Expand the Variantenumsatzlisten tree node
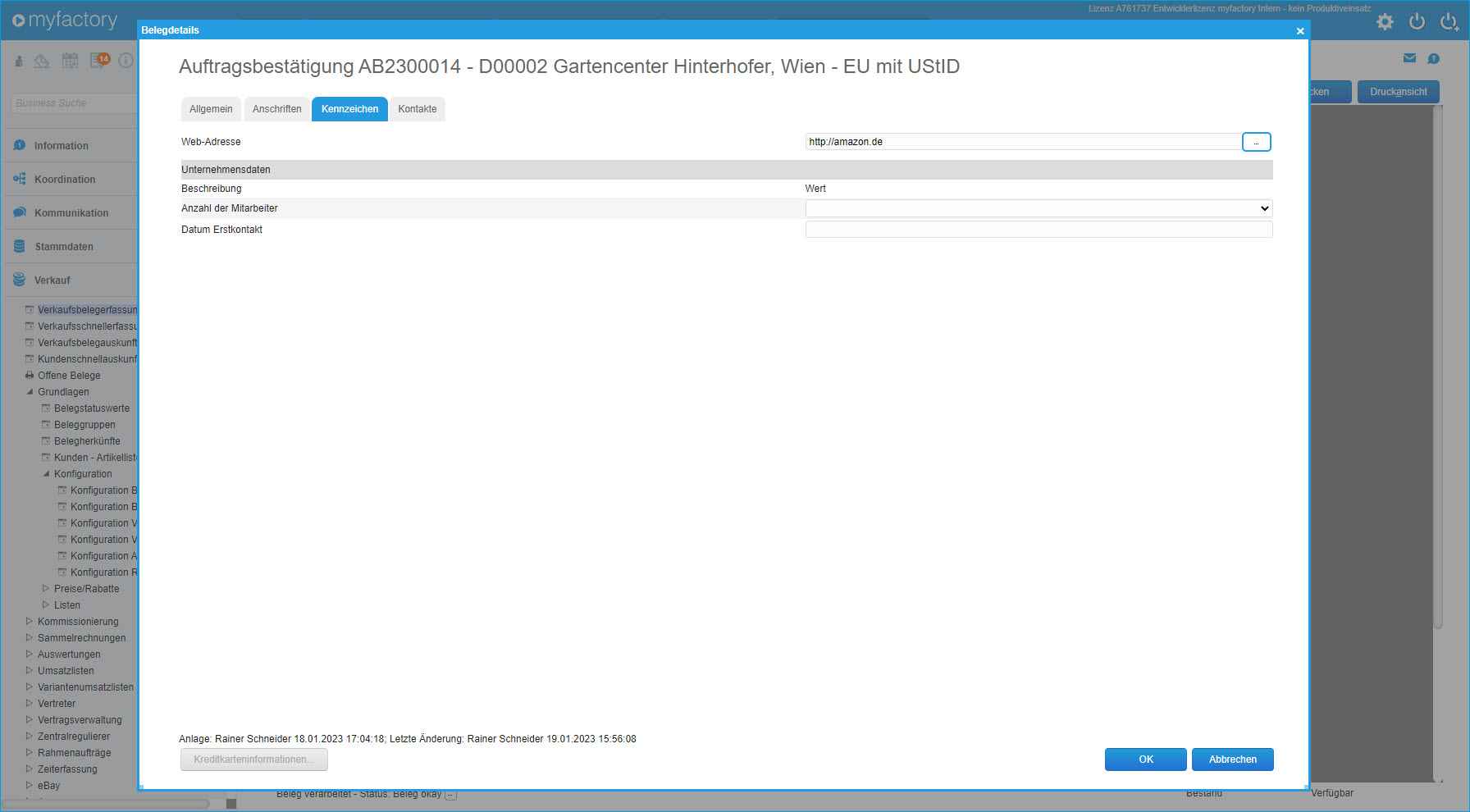The height and width of the screenshot is (812, 1470). [30, 687]
